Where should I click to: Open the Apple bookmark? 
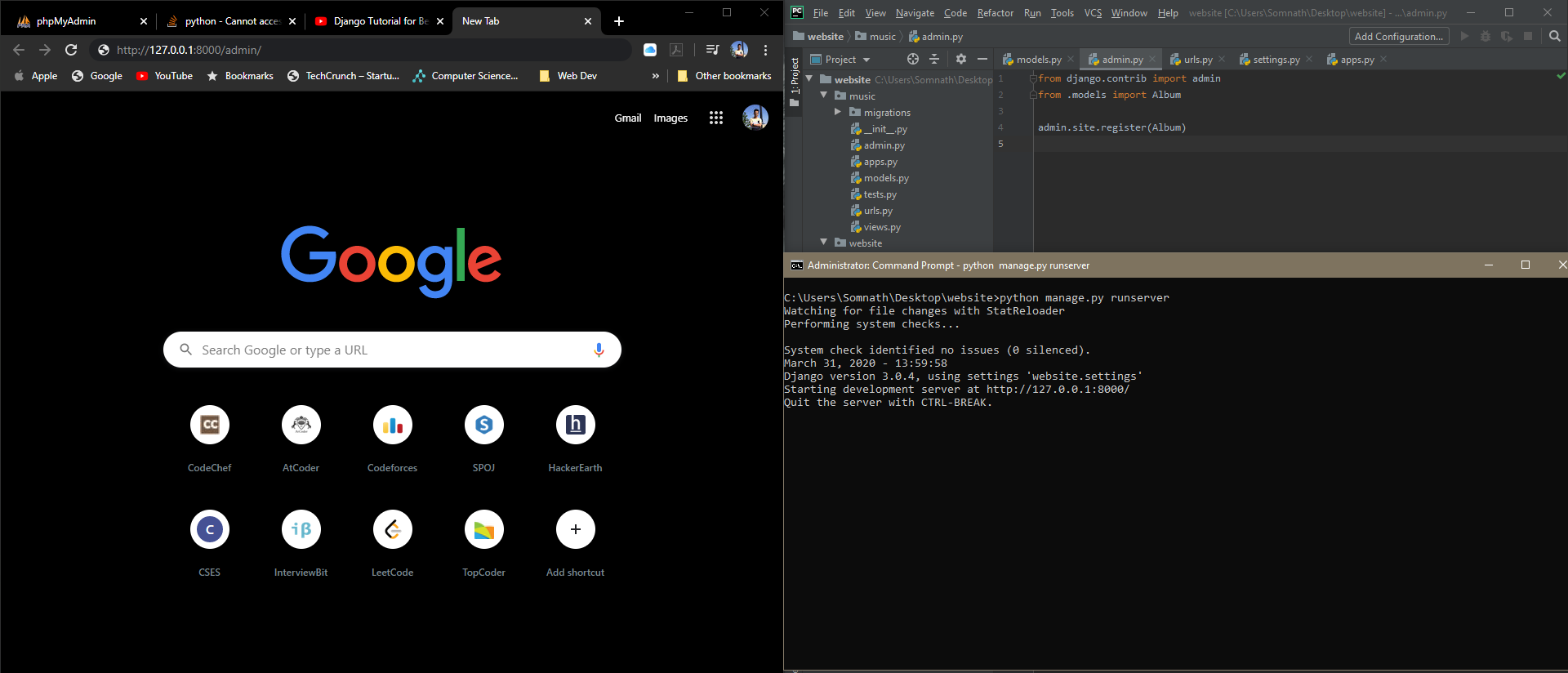coord(36,76)
